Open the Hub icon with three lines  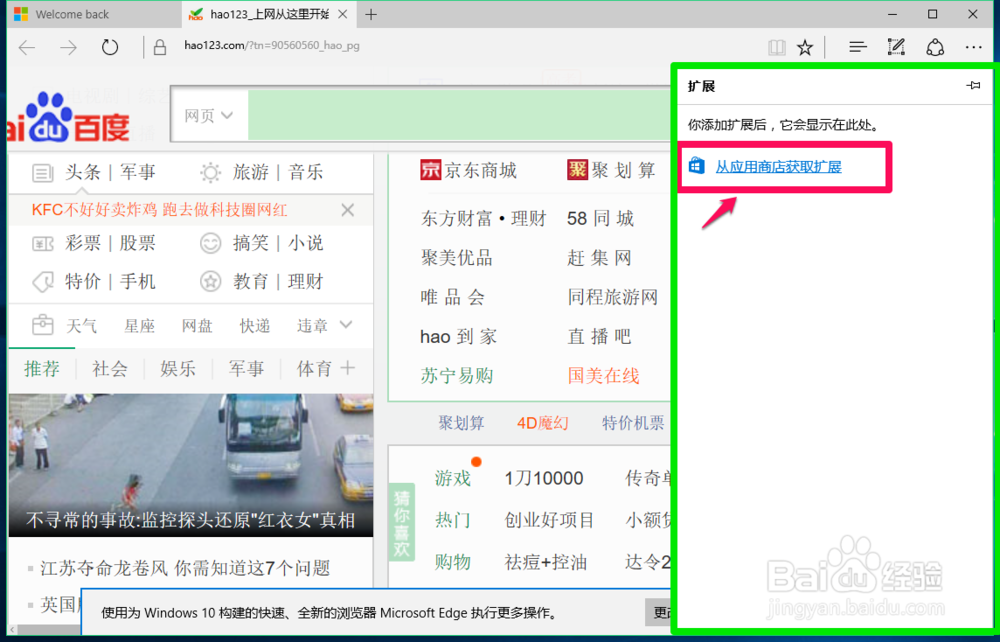click(x=858, y=47)
